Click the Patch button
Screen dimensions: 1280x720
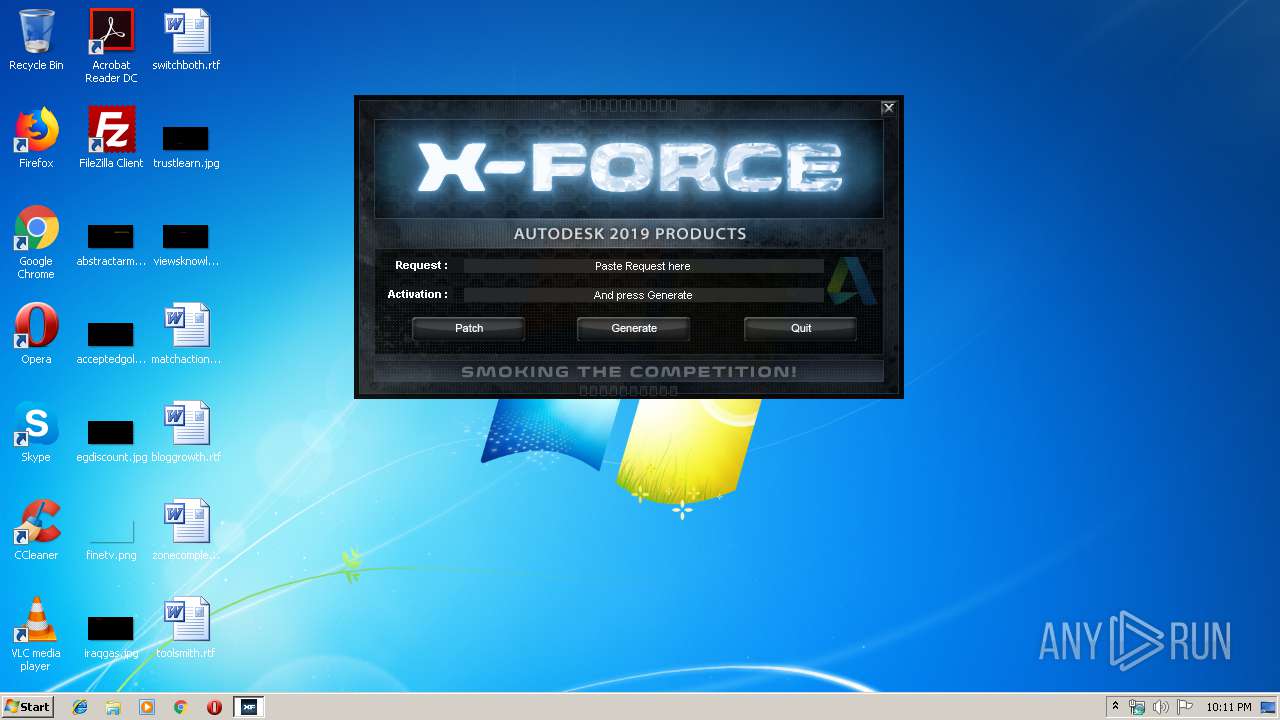(469, 328)
